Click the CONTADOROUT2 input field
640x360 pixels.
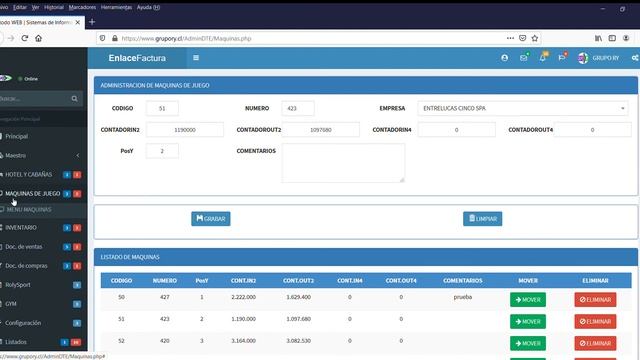(x=321, y=130)
